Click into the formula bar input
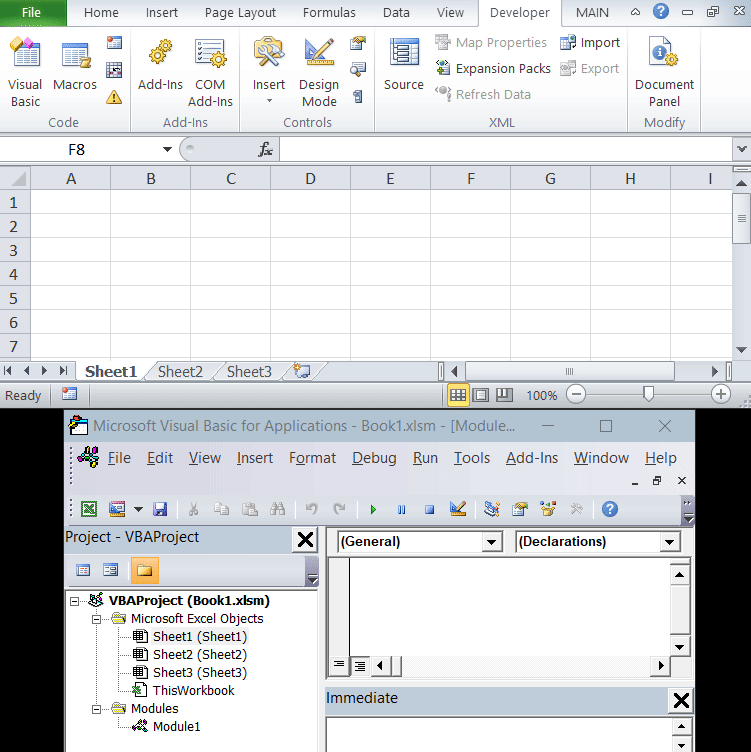The width and height of the screenshot is (751, 752). [505, 149]
